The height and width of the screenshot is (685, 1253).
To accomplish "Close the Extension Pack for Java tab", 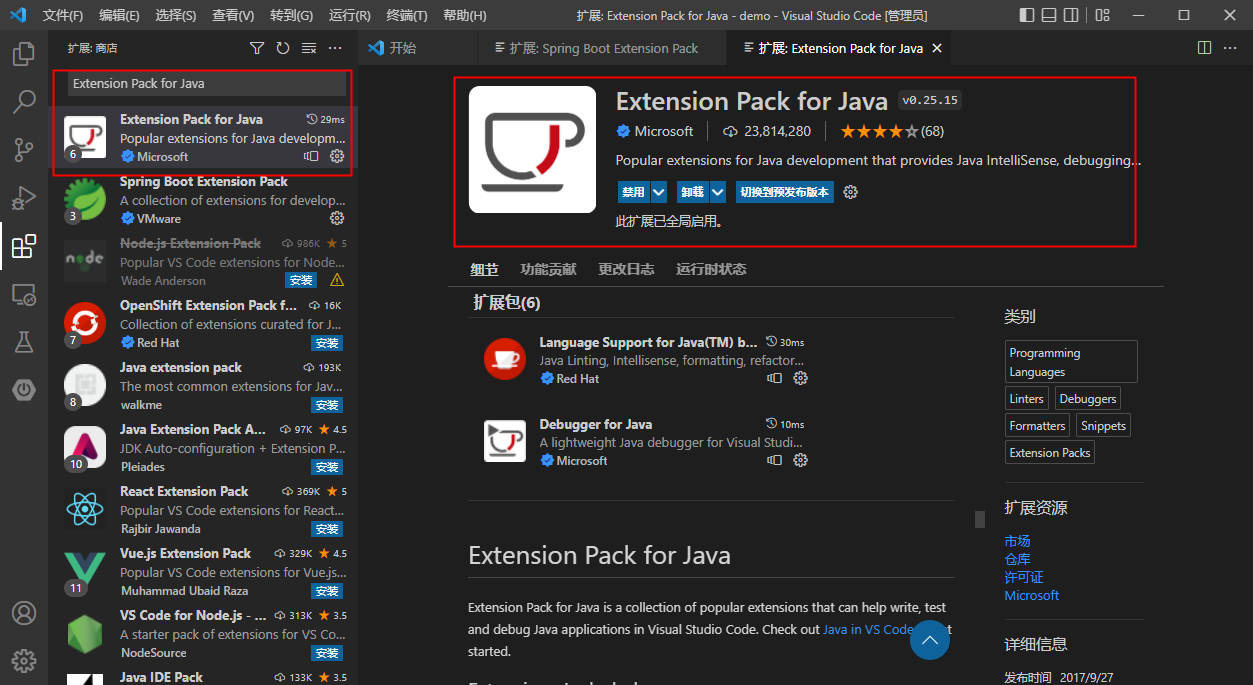I will tap(937, 48).
